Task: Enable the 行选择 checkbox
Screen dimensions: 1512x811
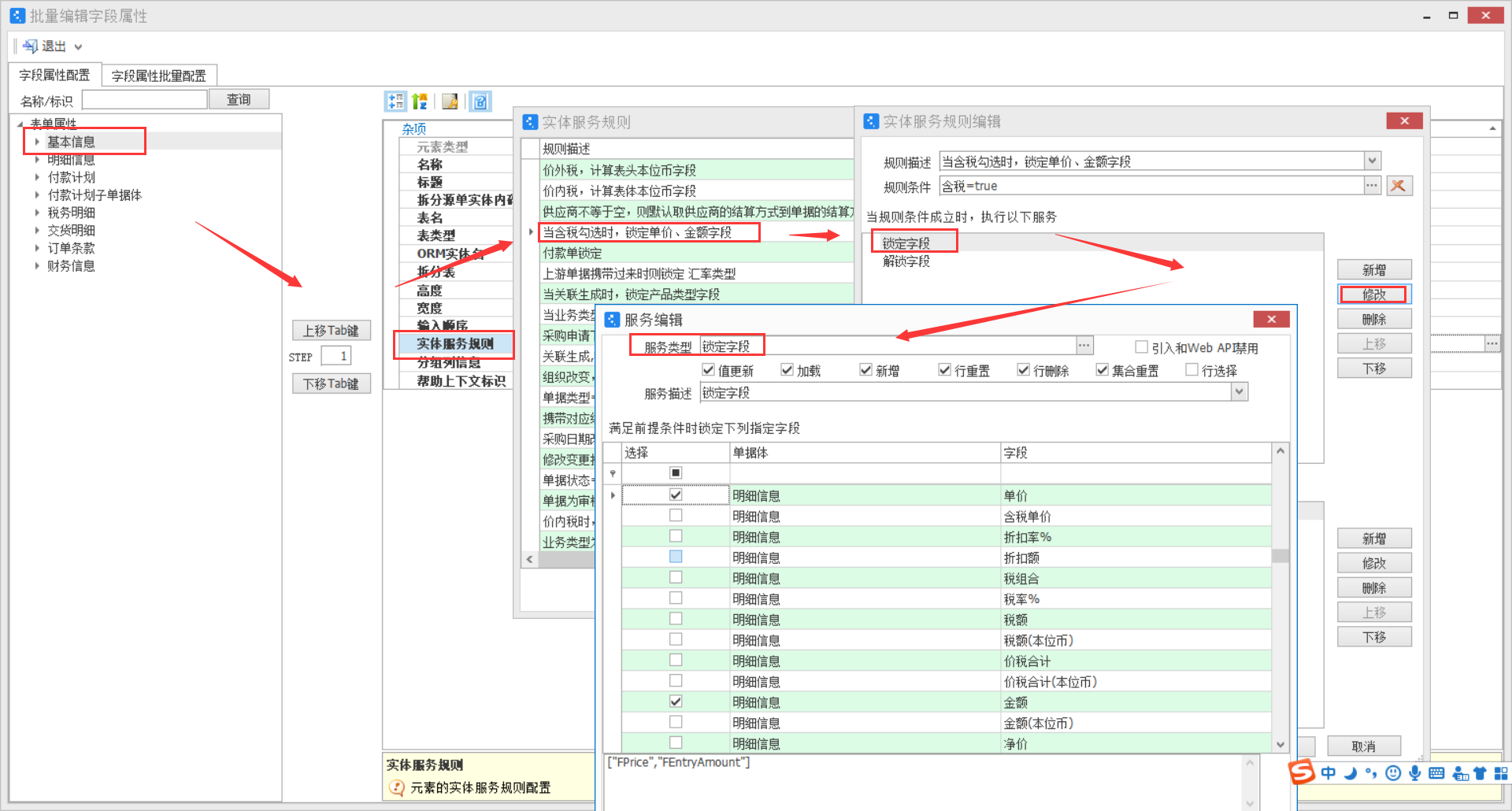Action: [x=1192, y=370]
